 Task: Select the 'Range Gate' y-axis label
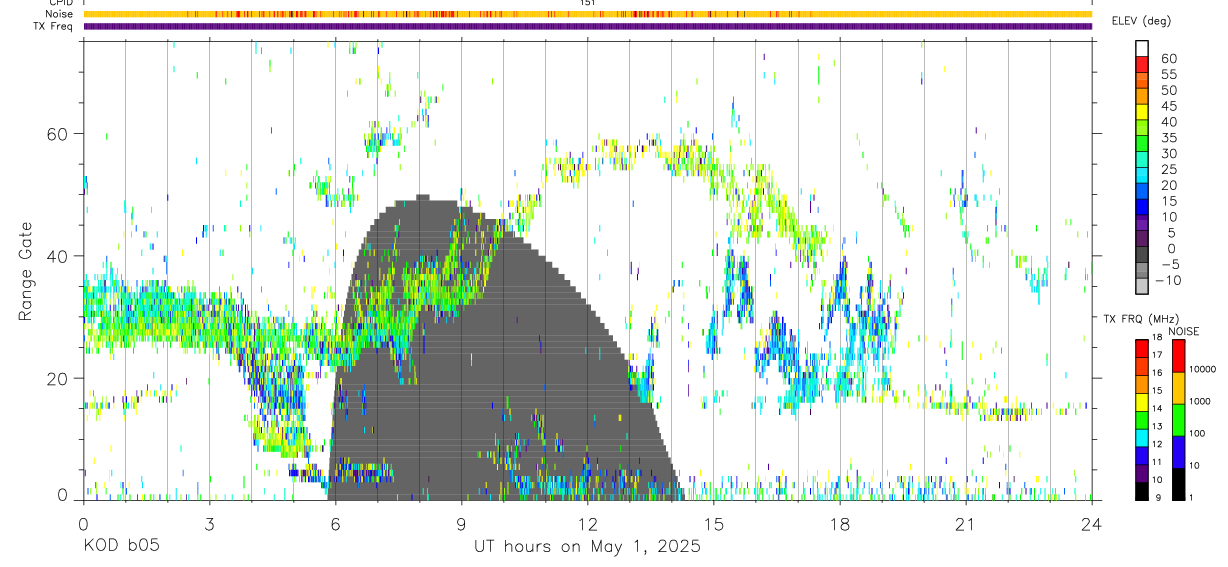pyautogui.click(x=26, y=271)
